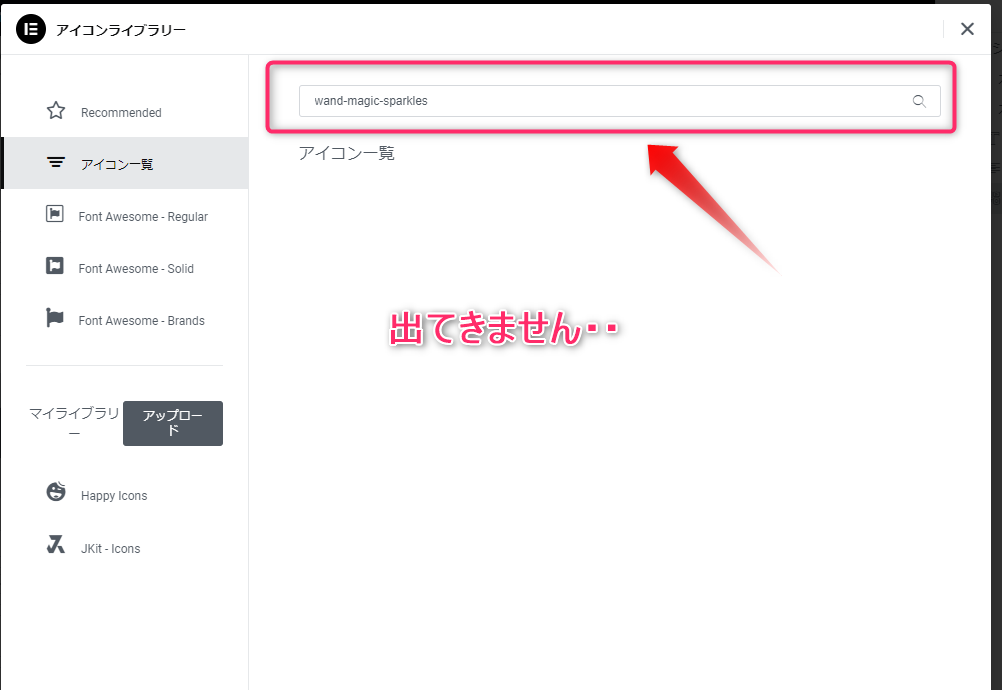Click the Elementor logo in the header

31,29
